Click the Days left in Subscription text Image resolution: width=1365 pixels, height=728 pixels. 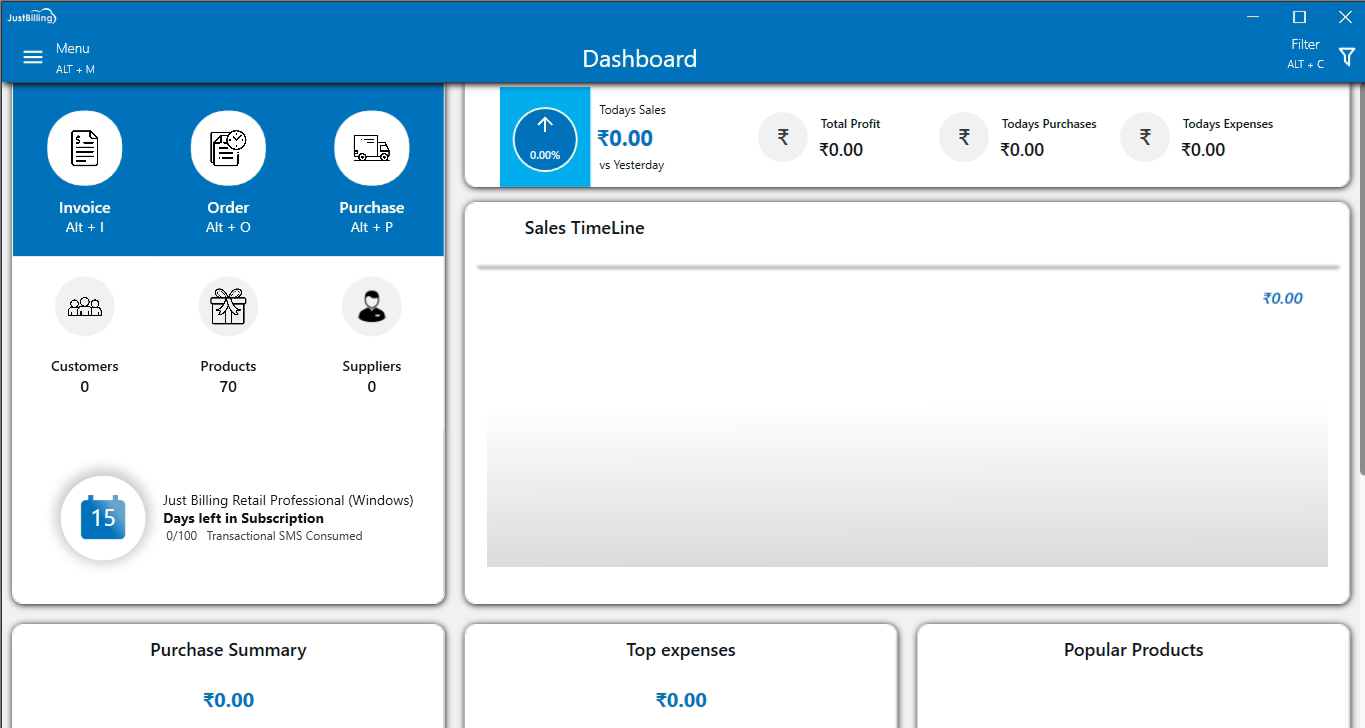pyautogui.click(x=243, y=518)
